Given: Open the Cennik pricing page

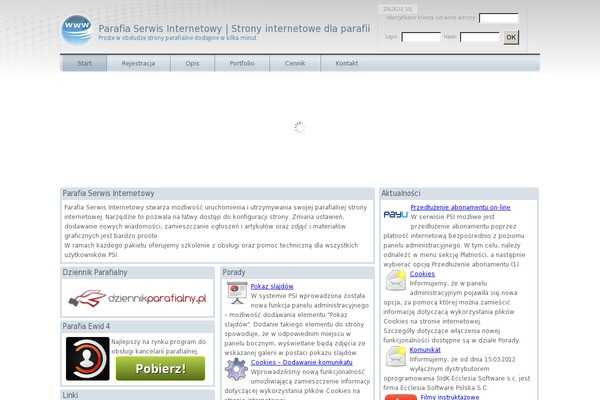Looking at the screenshot, I should 295,63.
